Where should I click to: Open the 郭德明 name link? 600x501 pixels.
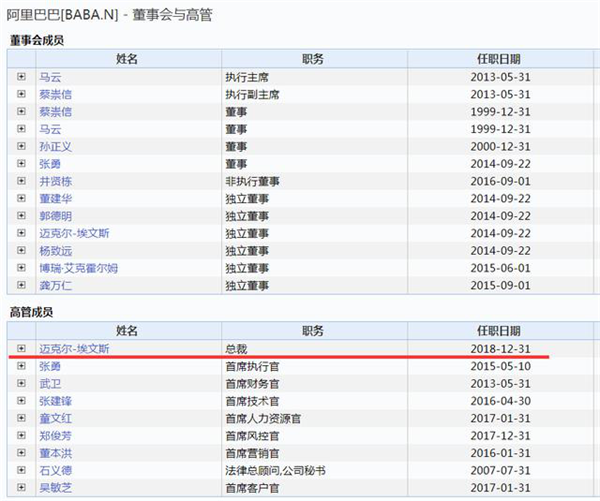pos(55,216)
